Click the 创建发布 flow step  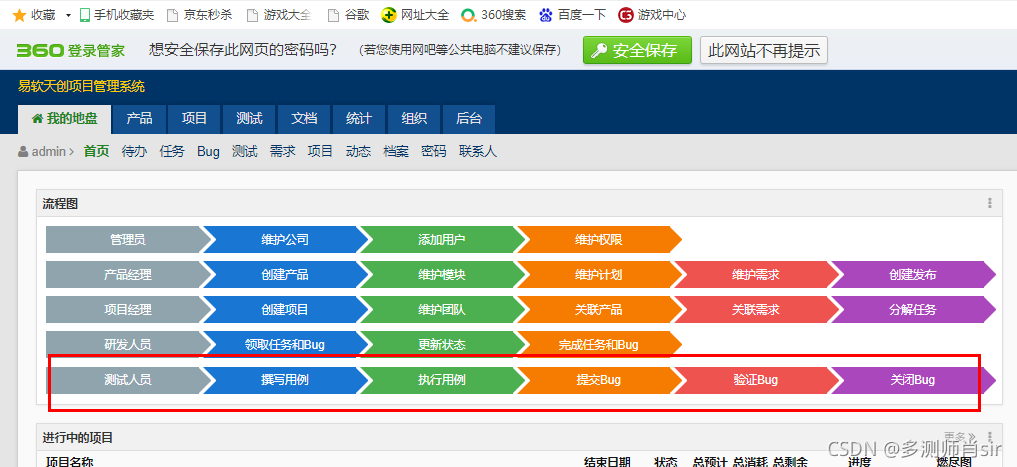913,274
